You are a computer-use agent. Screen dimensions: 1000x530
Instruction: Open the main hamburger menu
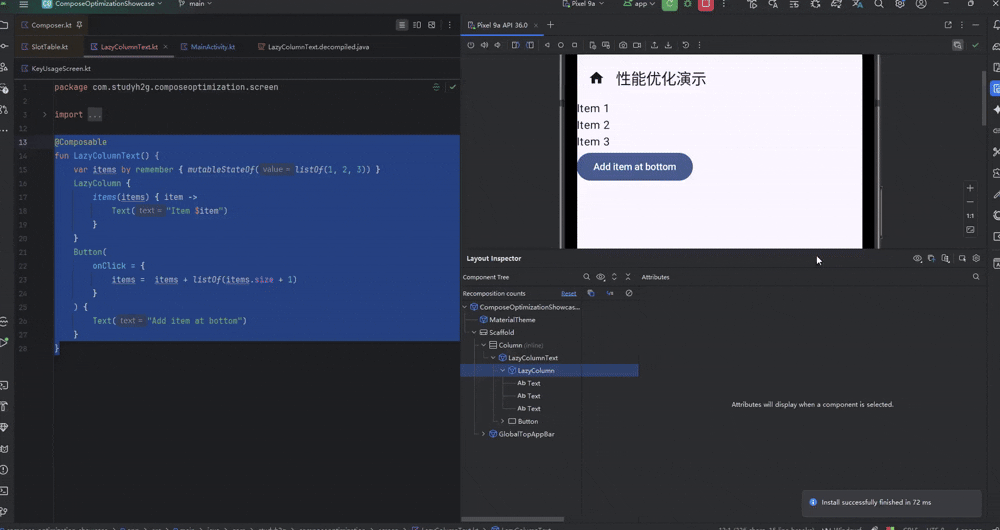[24, 4]
